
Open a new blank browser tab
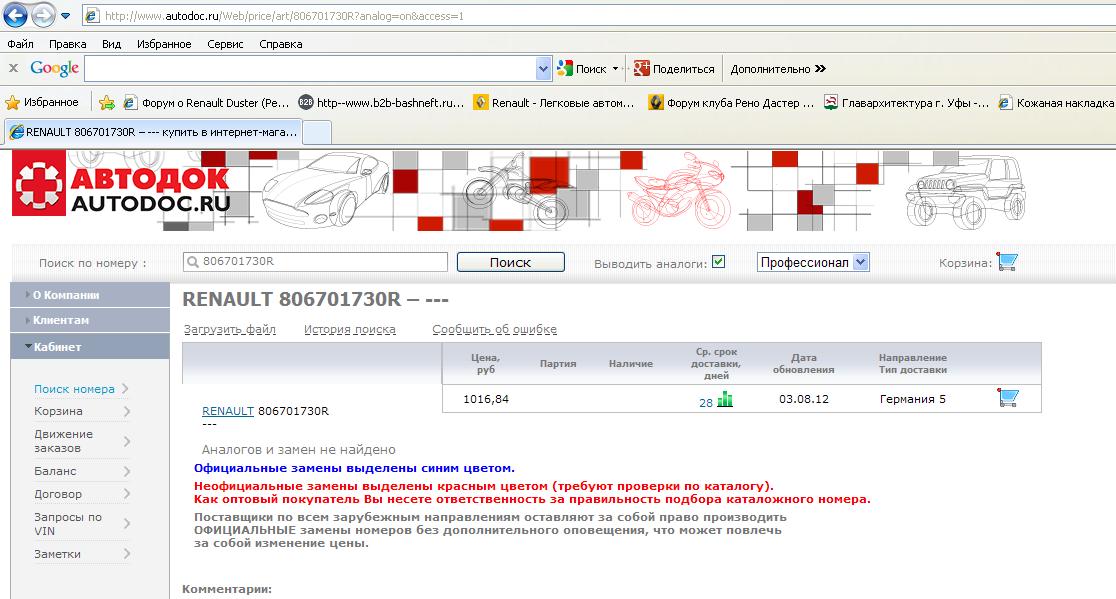click(317, 132)
